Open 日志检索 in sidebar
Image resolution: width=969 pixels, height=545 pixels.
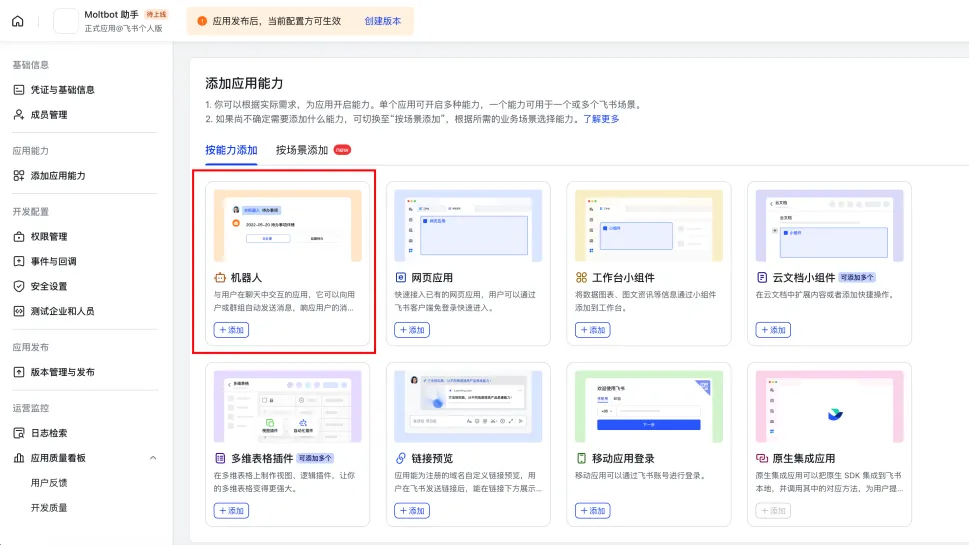[49, 433]
